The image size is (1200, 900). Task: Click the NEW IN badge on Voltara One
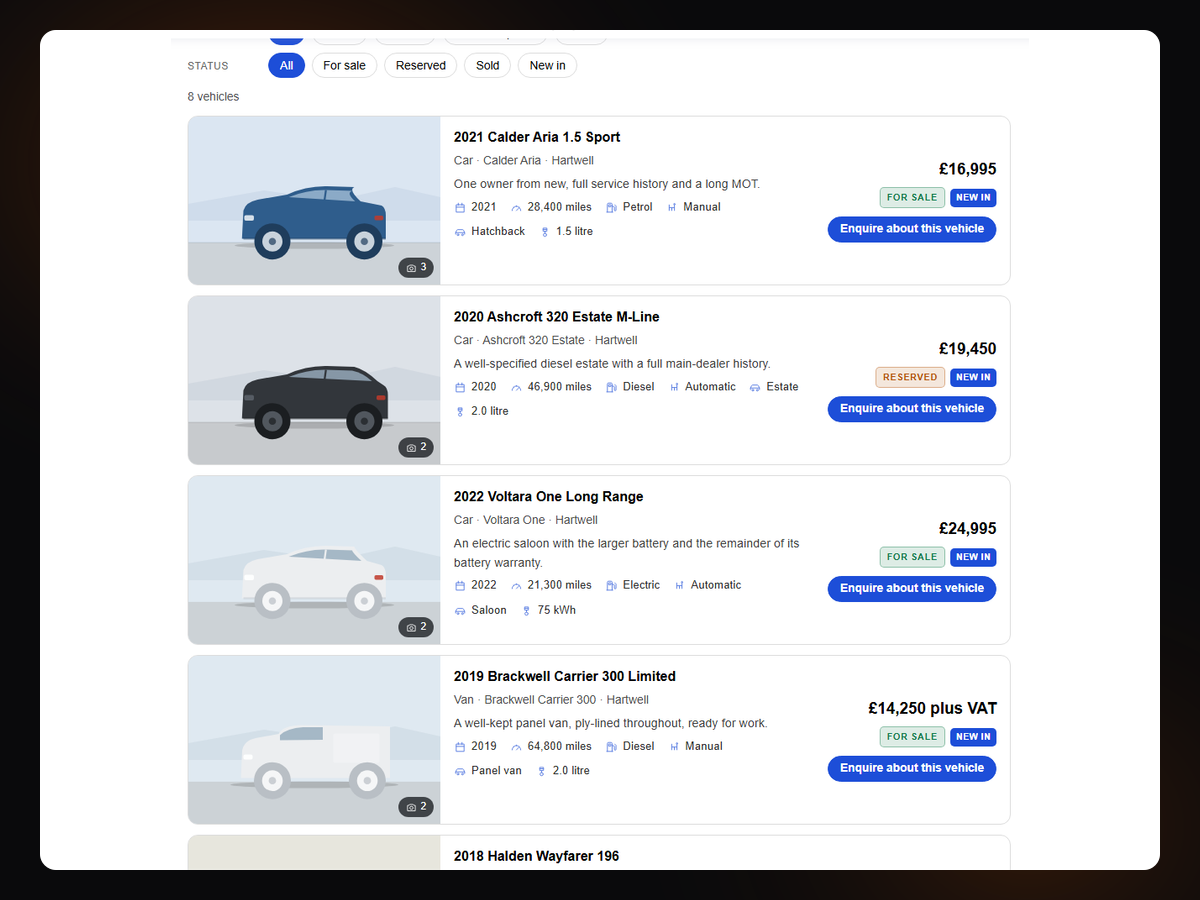click(973, 558)
